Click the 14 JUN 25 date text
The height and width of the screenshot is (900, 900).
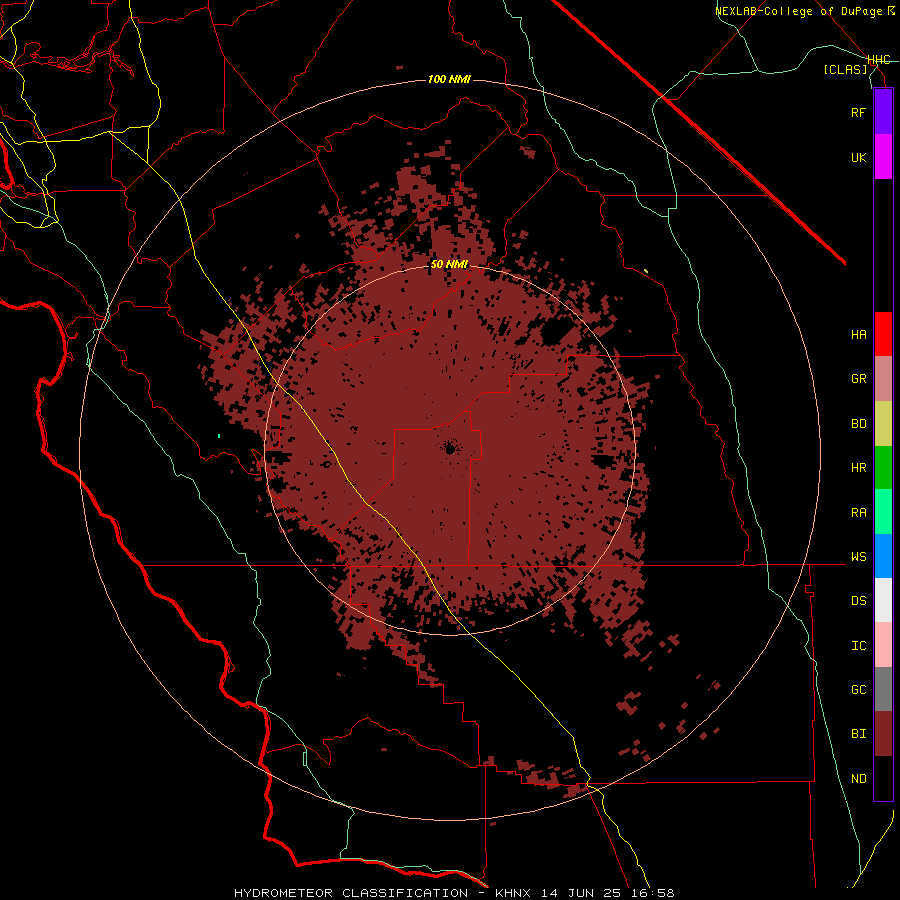click(x=581, y=893)
